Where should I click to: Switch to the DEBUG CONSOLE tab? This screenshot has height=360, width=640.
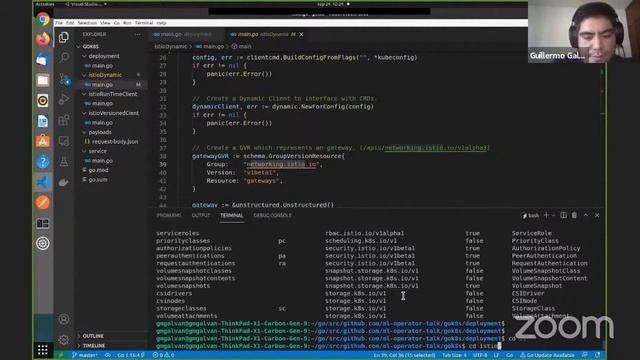coord(272,215)
